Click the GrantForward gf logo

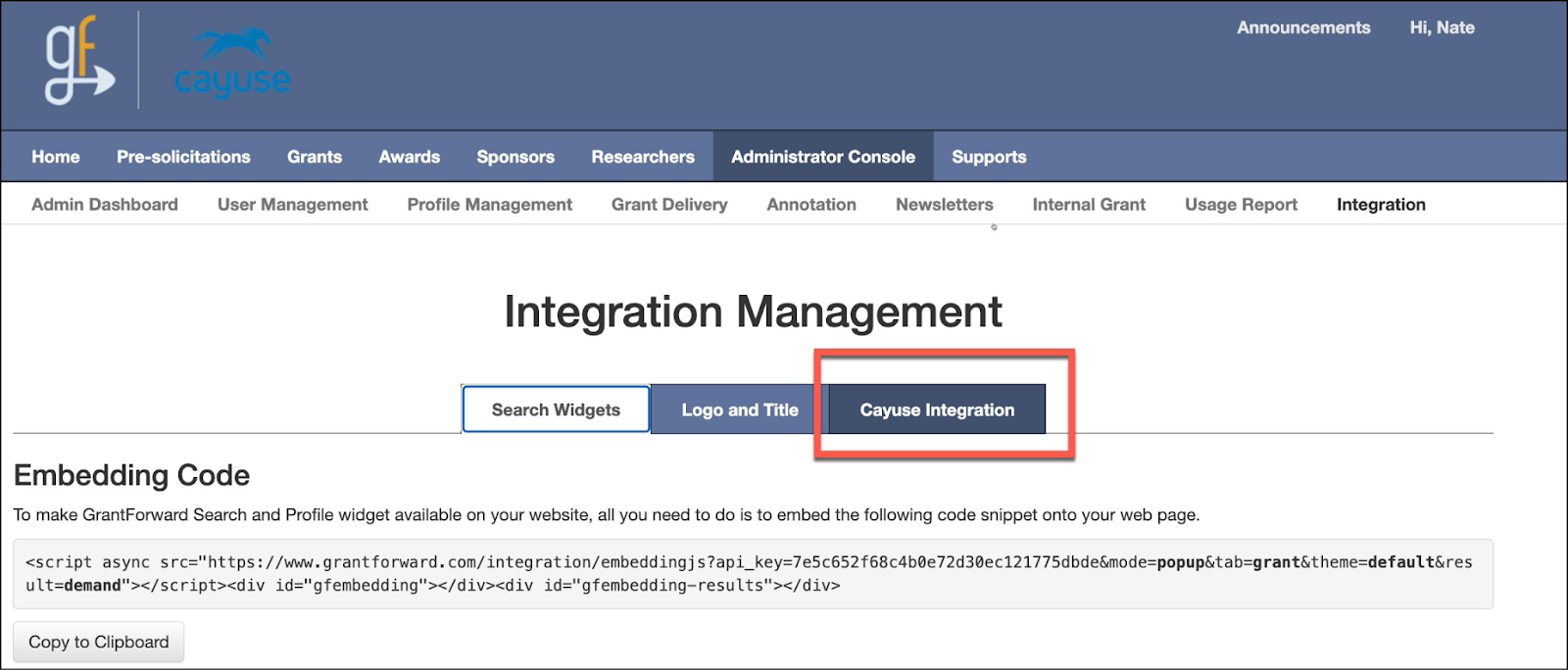tap(79, 63)
